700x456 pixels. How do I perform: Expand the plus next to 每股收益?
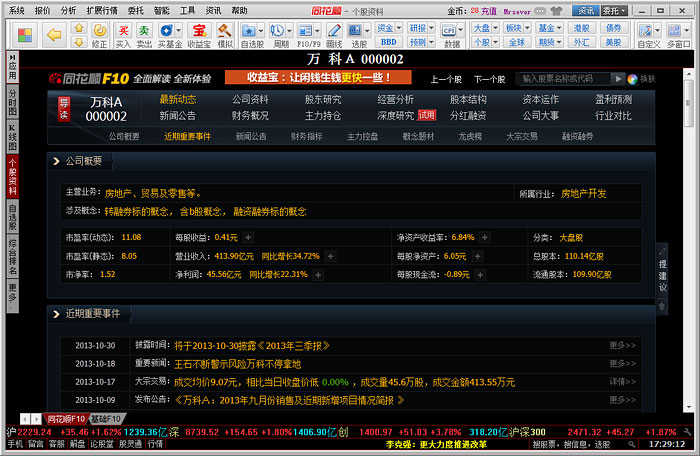click(x=248, y=238)
